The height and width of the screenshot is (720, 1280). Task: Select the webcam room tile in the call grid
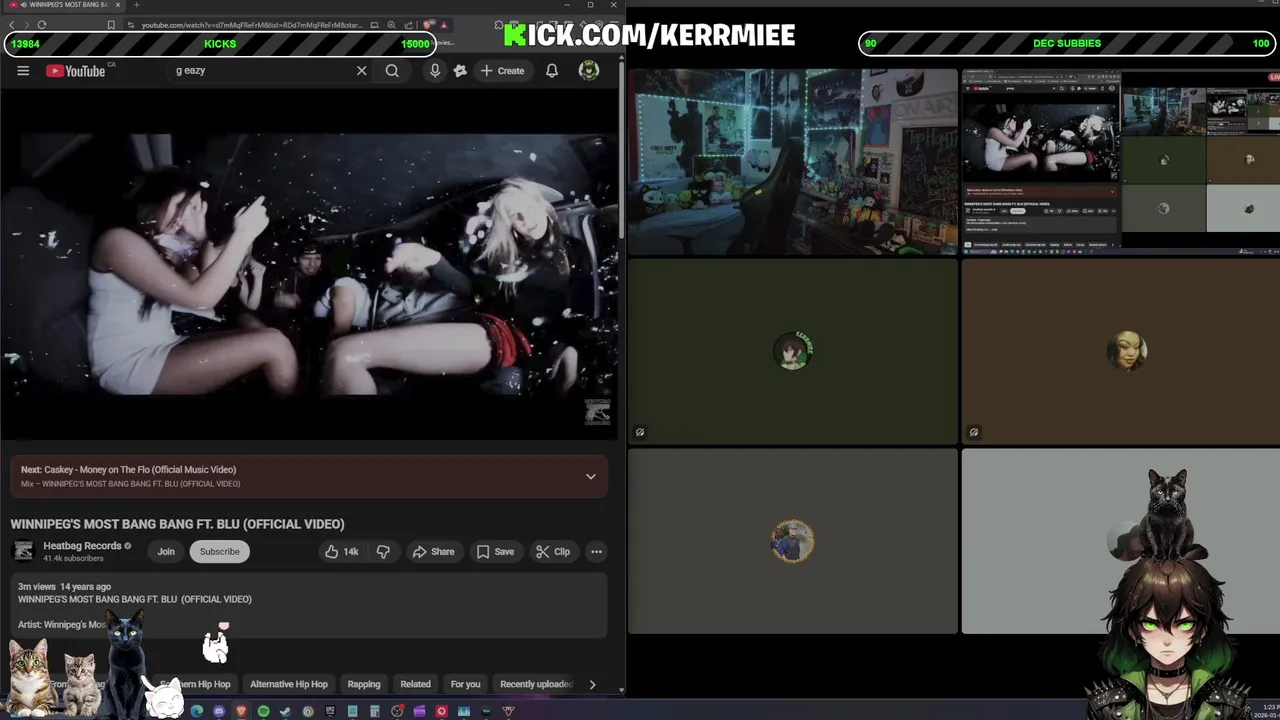(793, 161)
